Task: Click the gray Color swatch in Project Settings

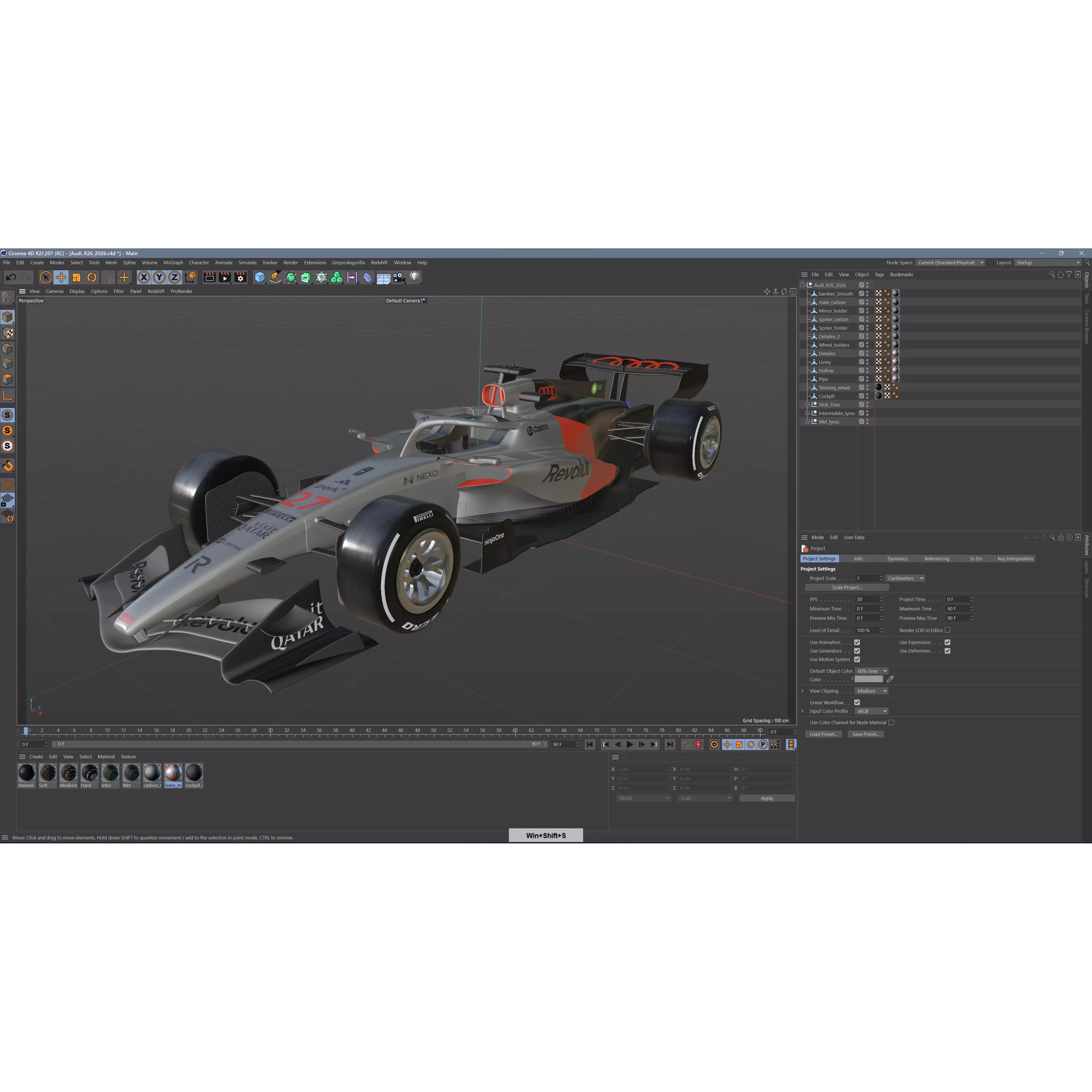Action: [x=869, y=679]
